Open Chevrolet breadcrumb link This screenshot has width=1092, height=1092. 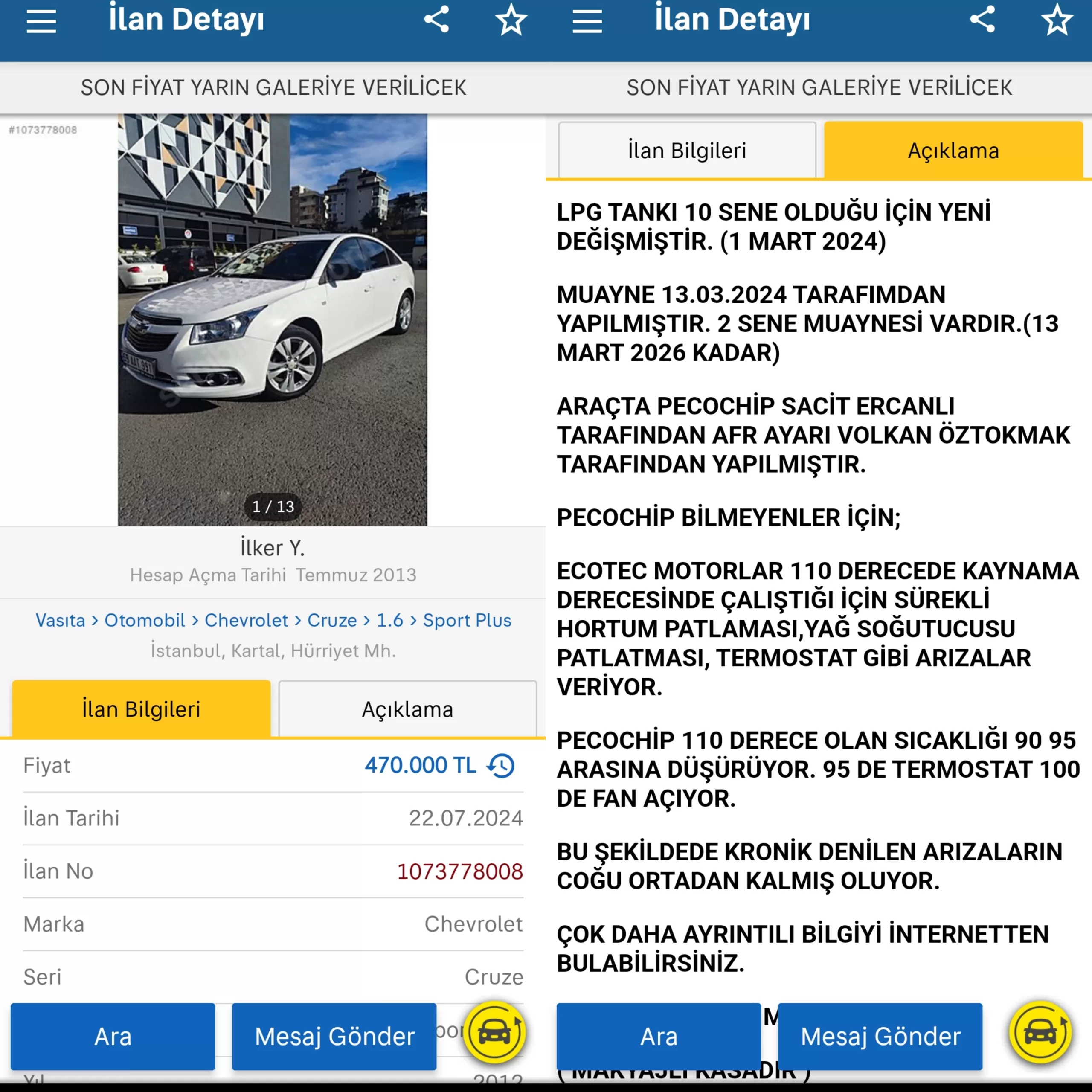click(247, 620)
